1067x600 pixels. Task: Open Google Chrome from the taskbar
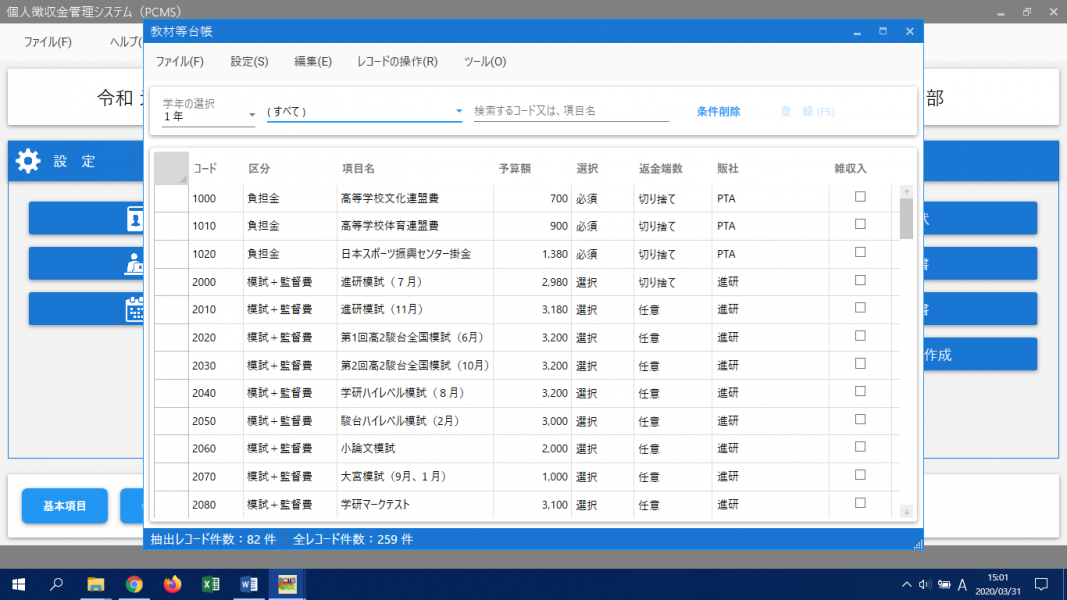pos(134,584)
